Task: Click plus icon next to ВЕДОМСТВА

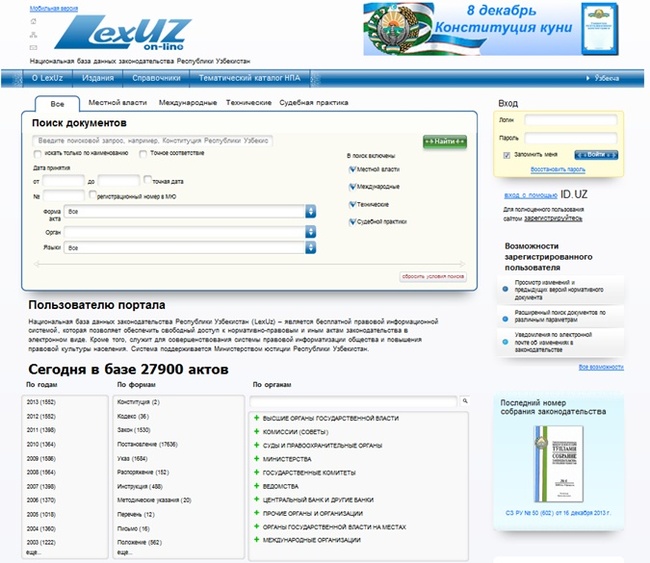Action: tap(257, 485)
